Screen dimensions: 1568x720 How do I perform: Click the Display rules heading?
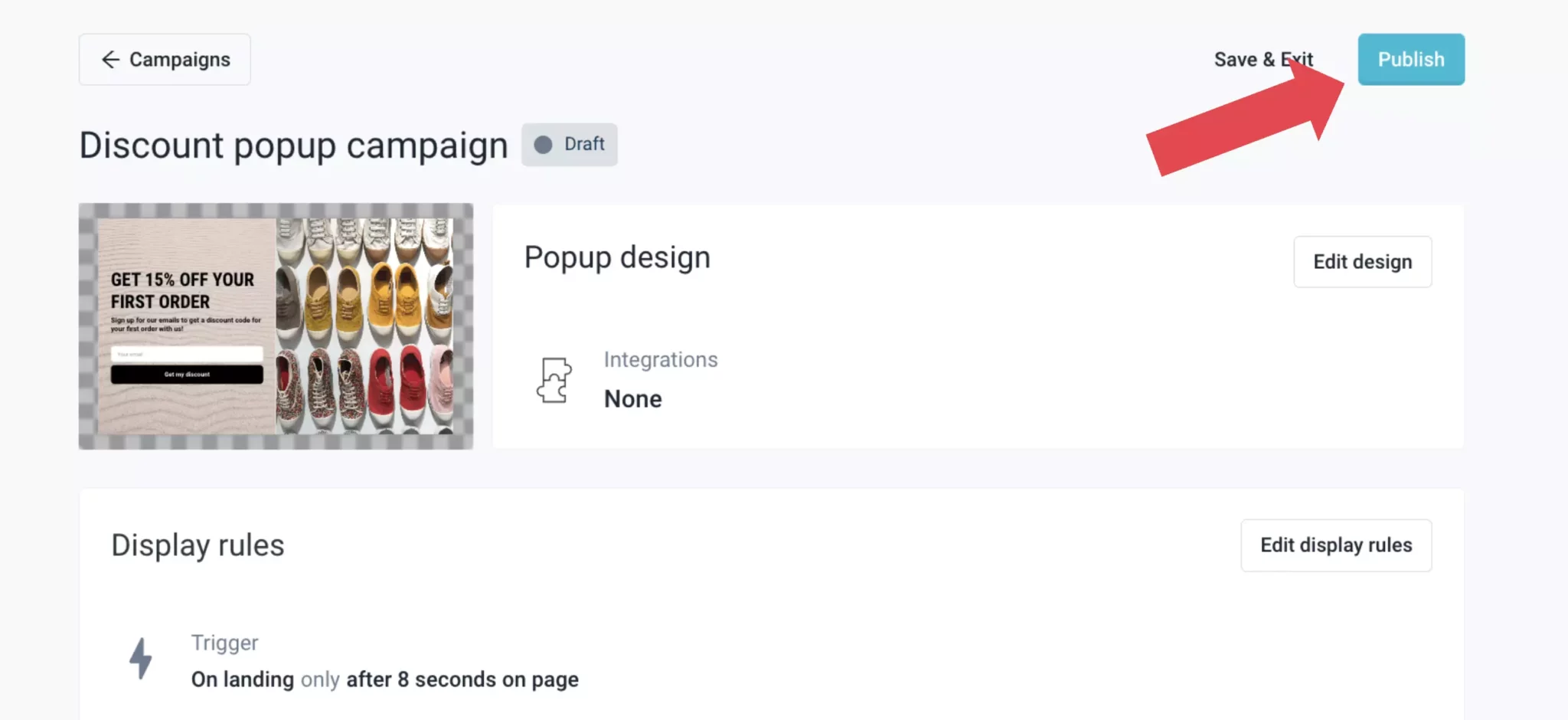[198, 545]
